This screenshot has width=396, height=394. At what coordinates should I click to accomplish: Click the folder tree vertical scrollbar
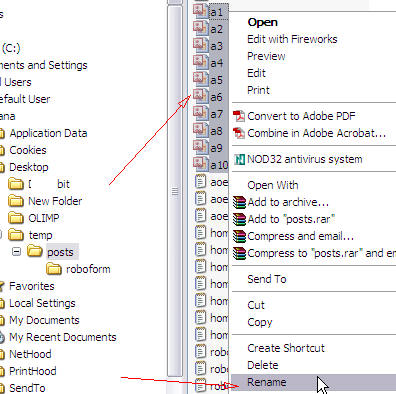tap(175, 192)
